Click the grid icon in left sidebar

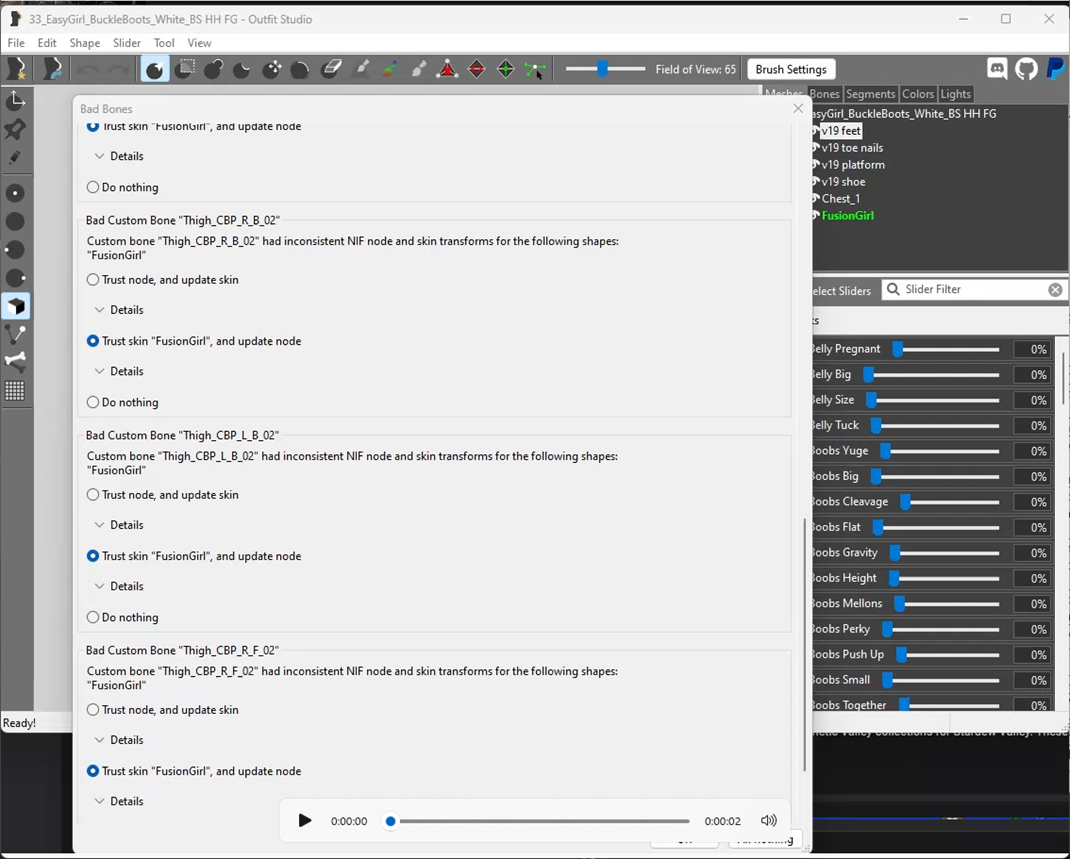[x=15, y=391]
